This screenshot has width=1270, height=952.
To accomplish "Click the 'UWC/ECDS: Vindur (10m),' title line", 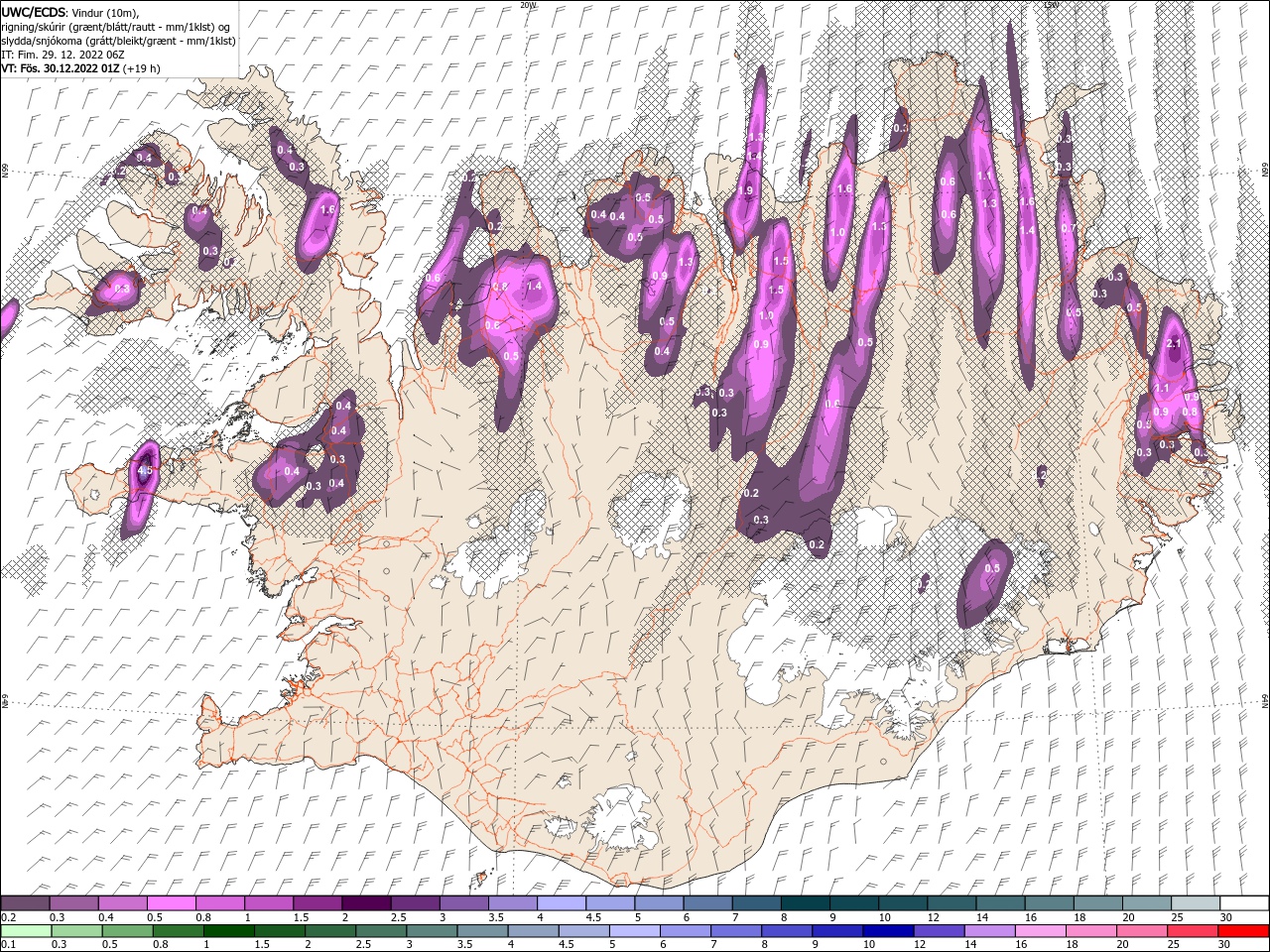I will [70, 12].
